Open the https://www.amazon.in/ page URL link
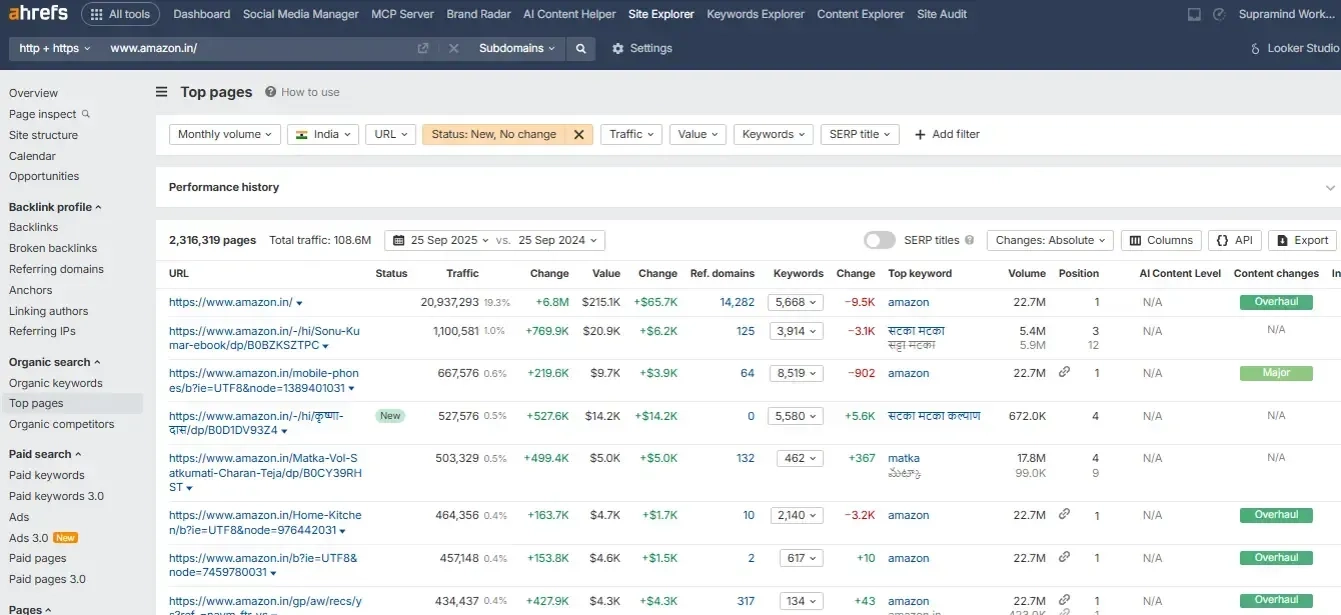This screenshot has width=1341, height=615. (x=230, y=302)
